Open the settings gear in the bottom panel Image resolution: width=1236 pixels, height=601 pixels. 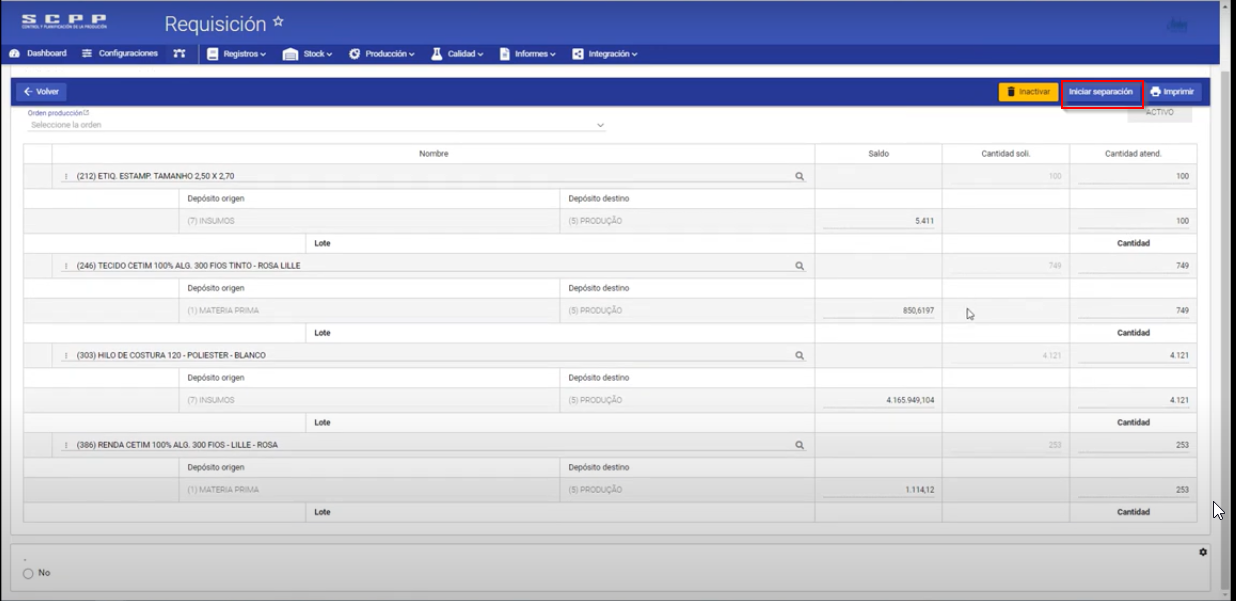(1202, 552)
